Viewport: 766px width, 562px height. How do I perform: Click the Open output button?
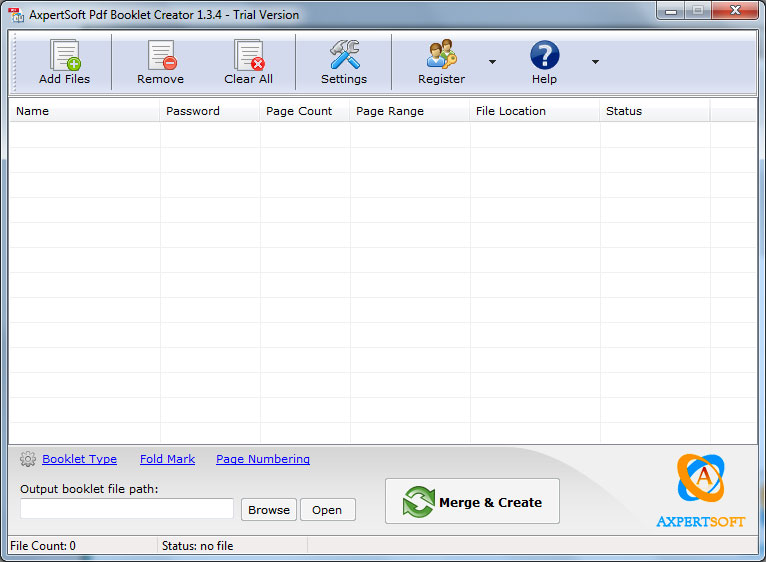coord(327,510)
